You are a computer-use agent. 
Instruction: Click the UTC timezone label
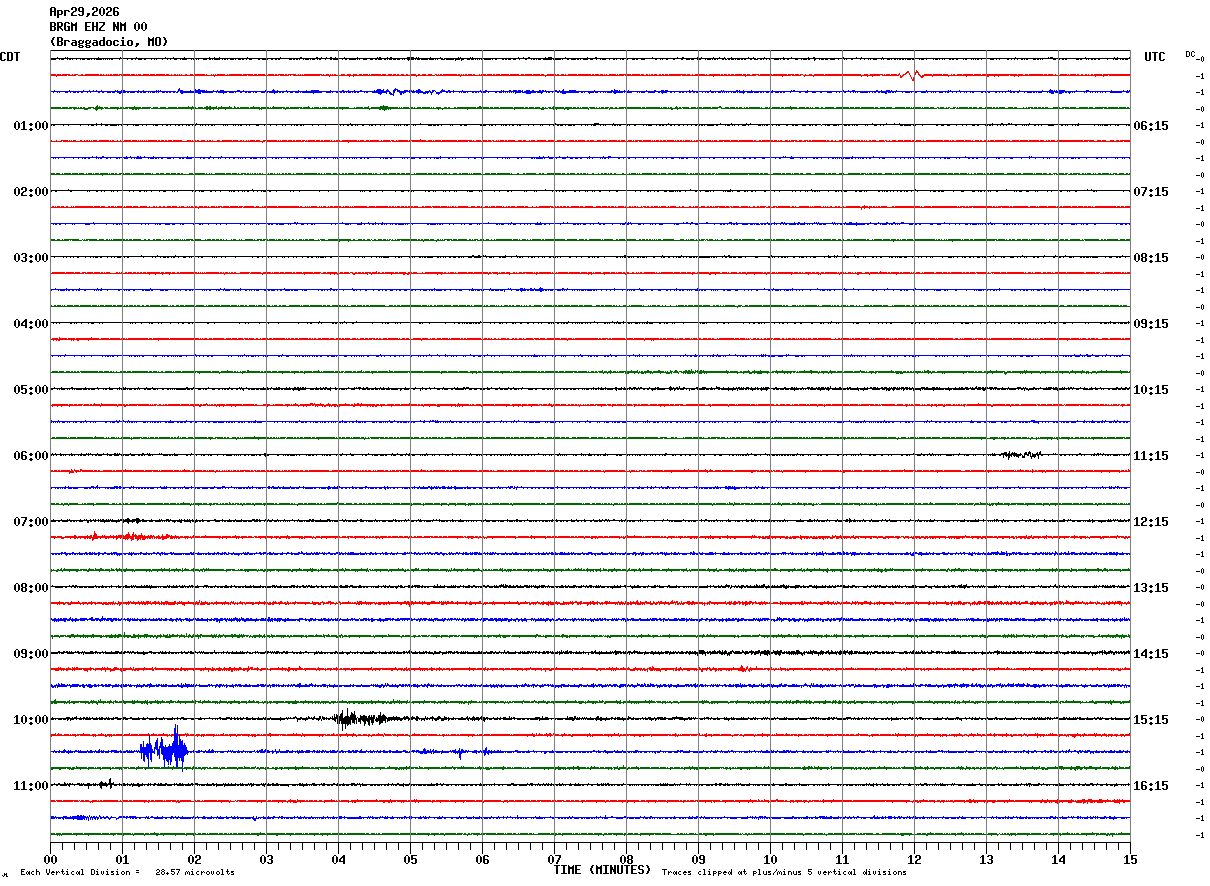click(1155, 57)
